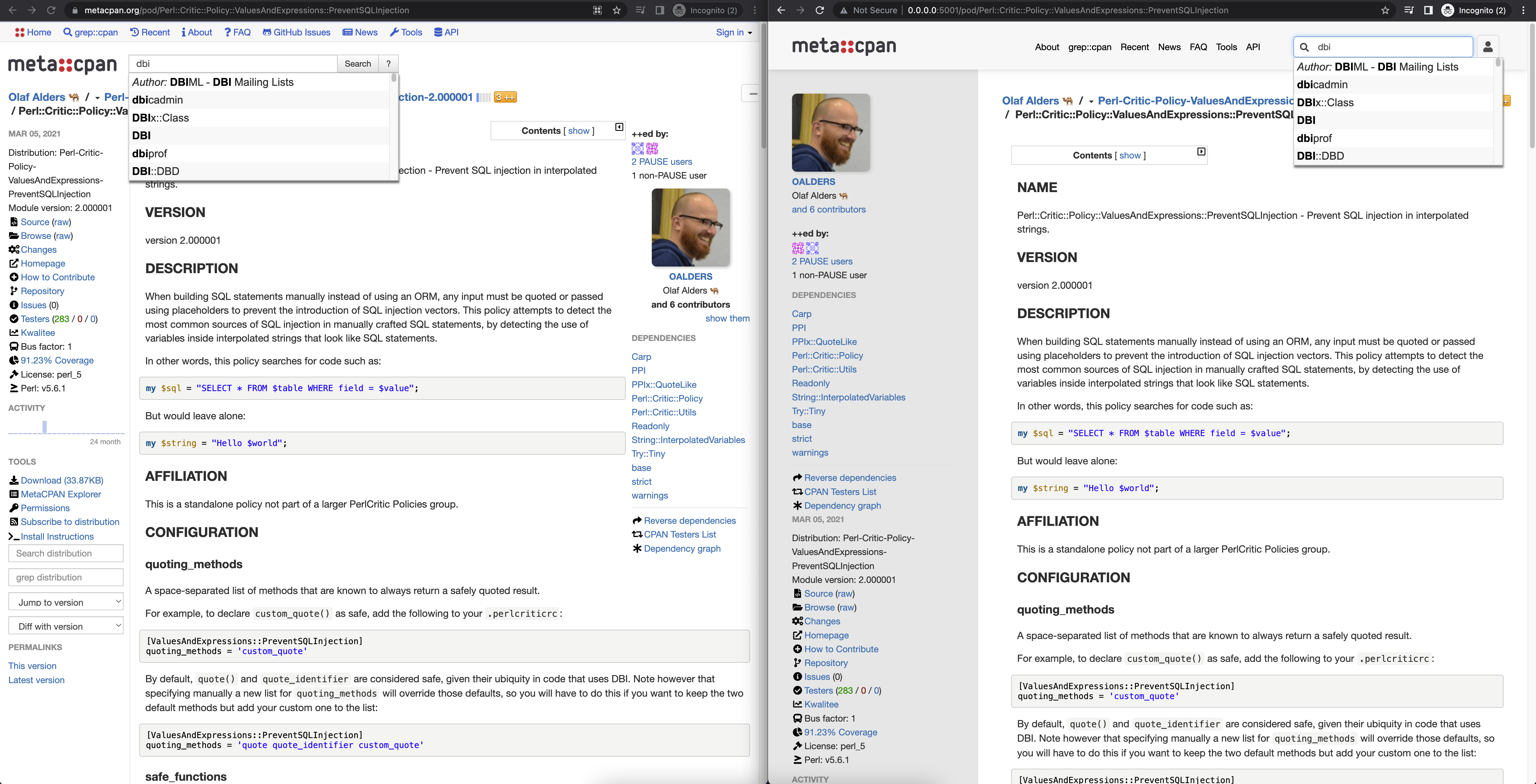The image size is (1536, 784).
Task: Focus the Search distribution input field
Action: (66, 553)
